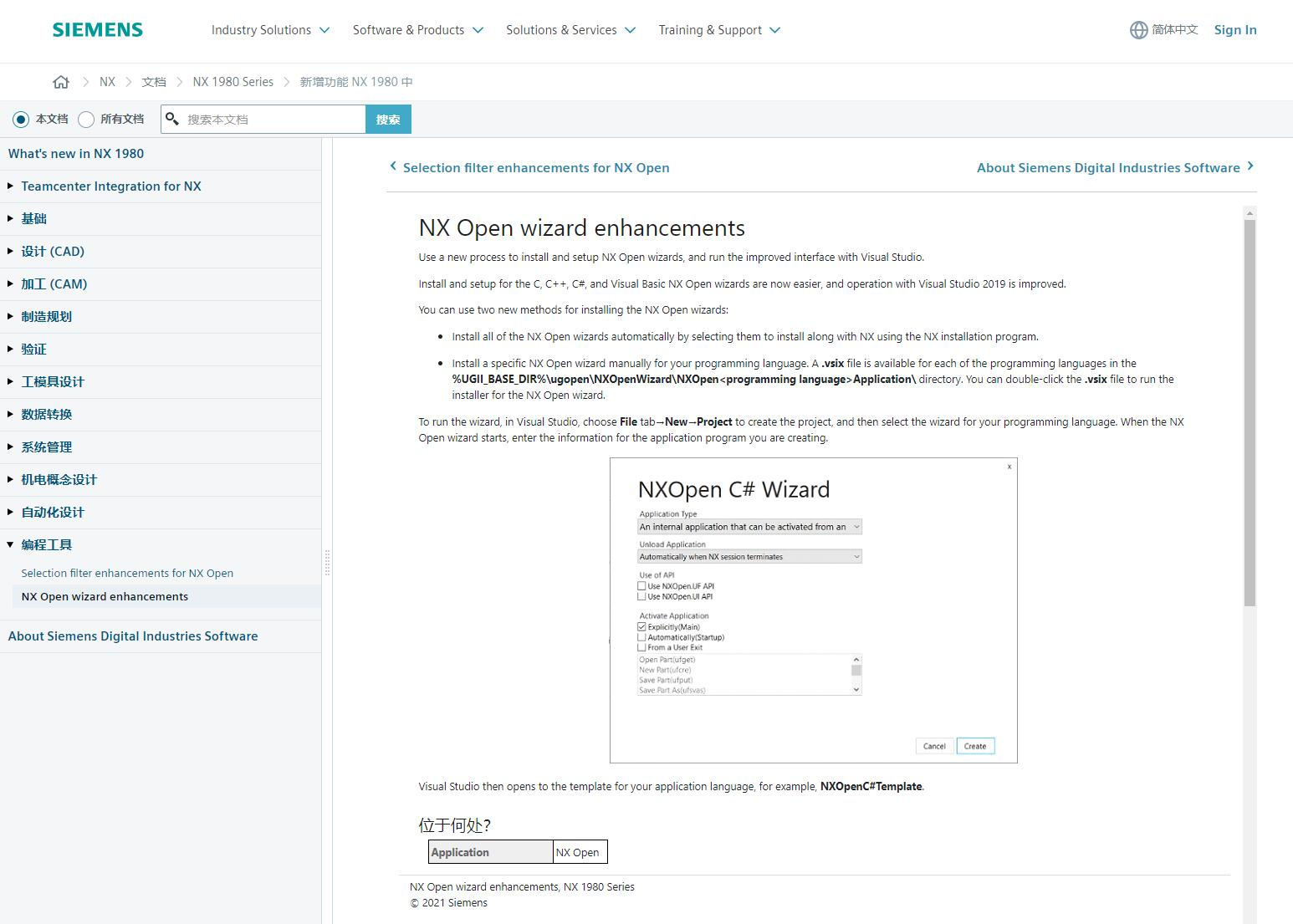This screenshot has height=924, width=1293.
Task: Click previous-topic chevron before Selection filter link
Action: (393, 166)
